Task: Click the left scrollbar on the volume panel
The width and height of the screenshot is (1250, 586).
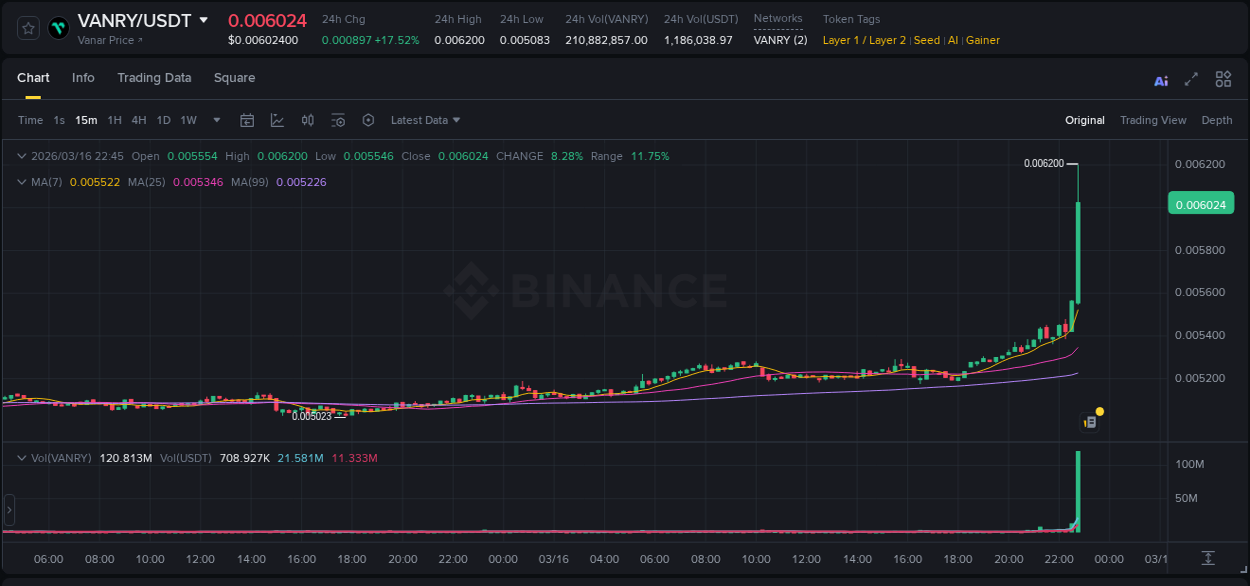Action: pos(8,510)
